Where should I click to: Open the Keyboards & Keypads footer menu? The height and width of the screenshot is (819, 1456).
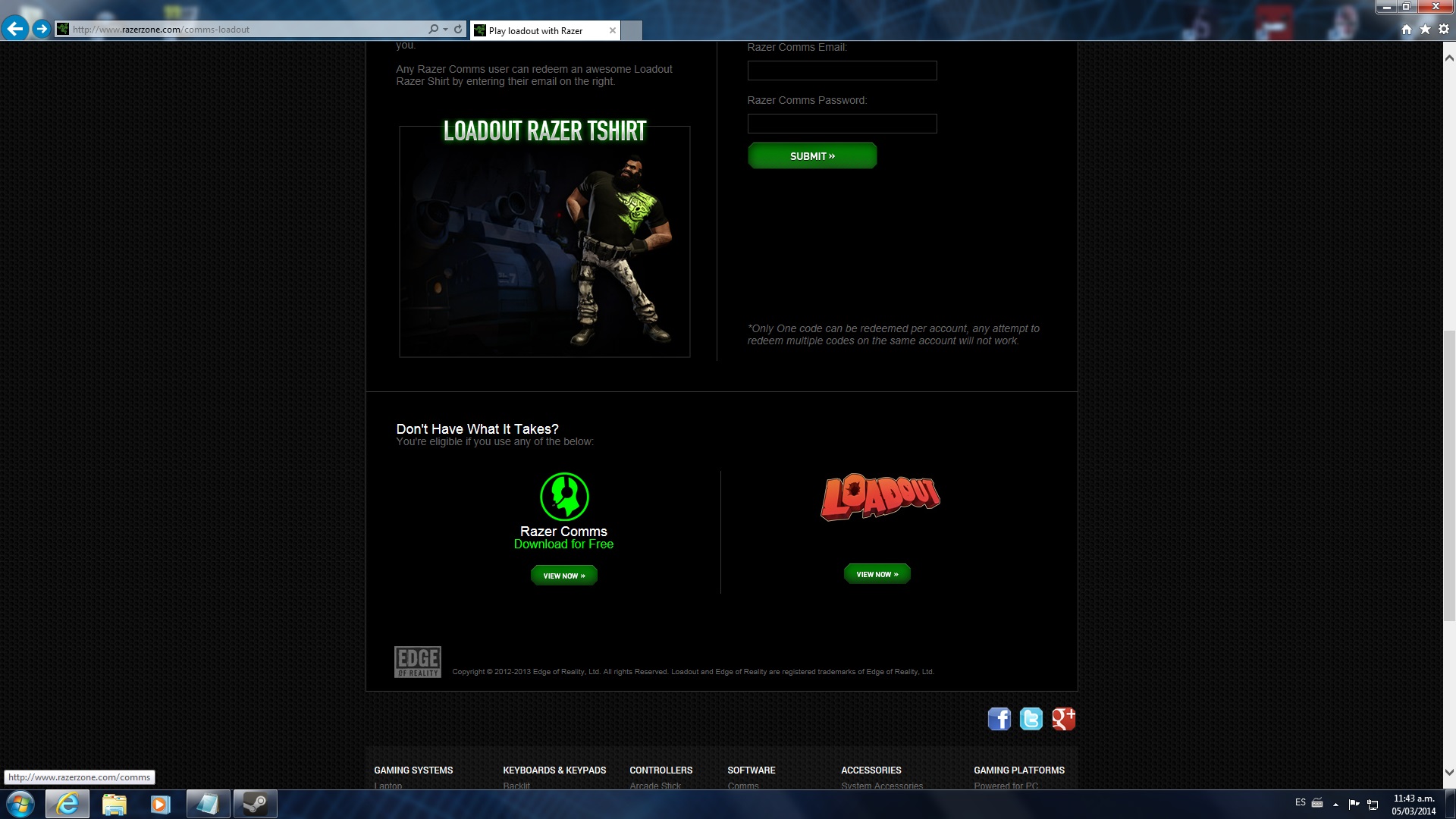tap(554, 770)
